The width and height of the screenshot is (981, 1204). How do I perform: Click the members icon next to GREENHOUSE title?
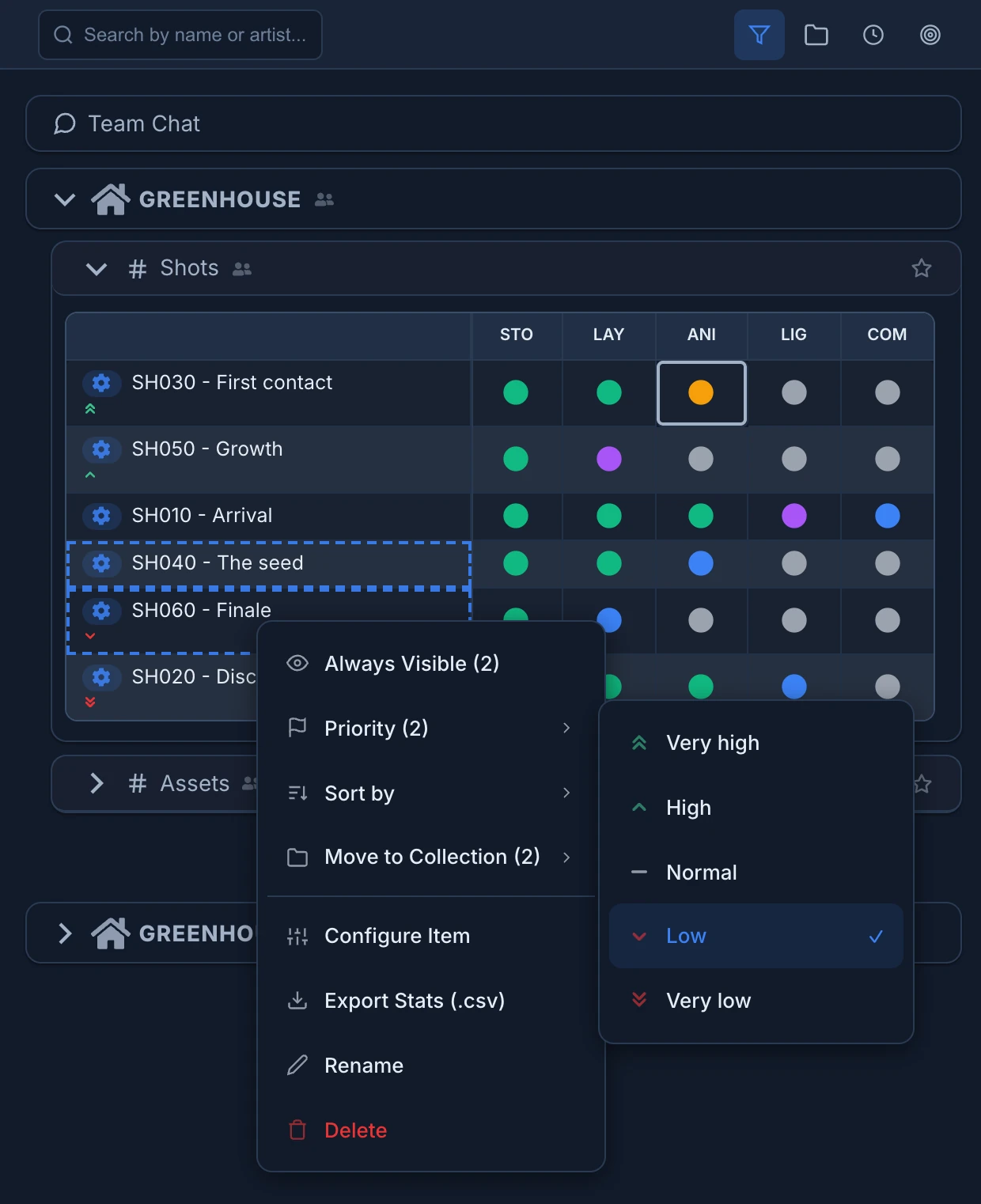click(324, 200)
